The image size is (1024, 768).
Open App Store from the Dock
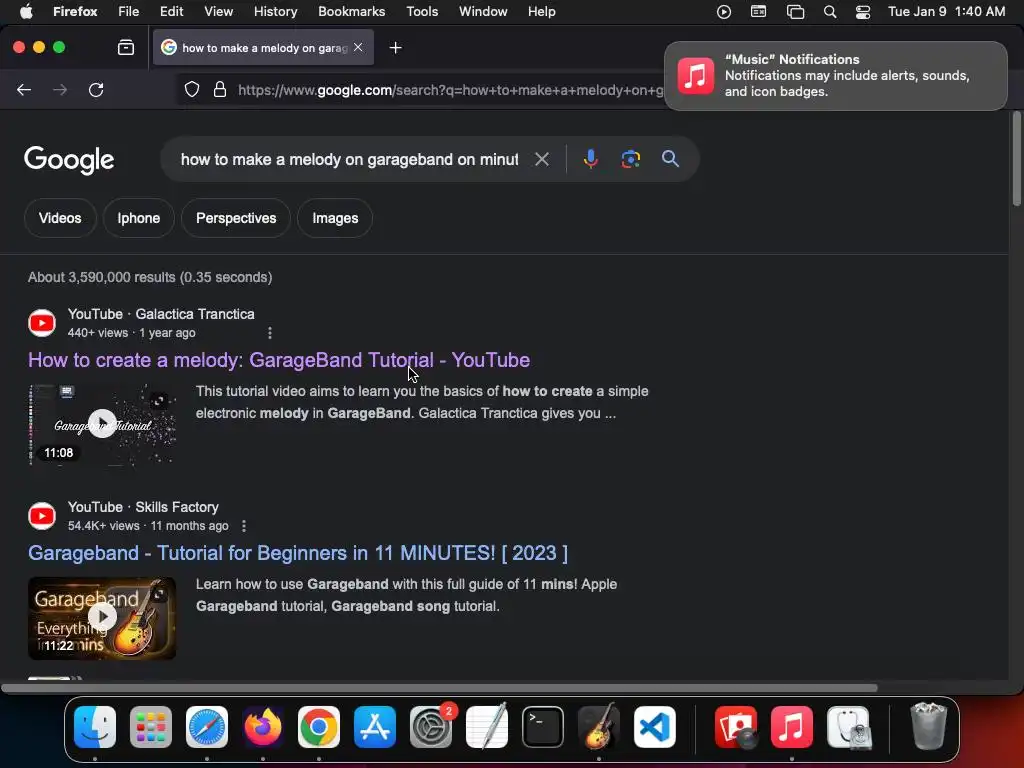(x=375, y=727)
